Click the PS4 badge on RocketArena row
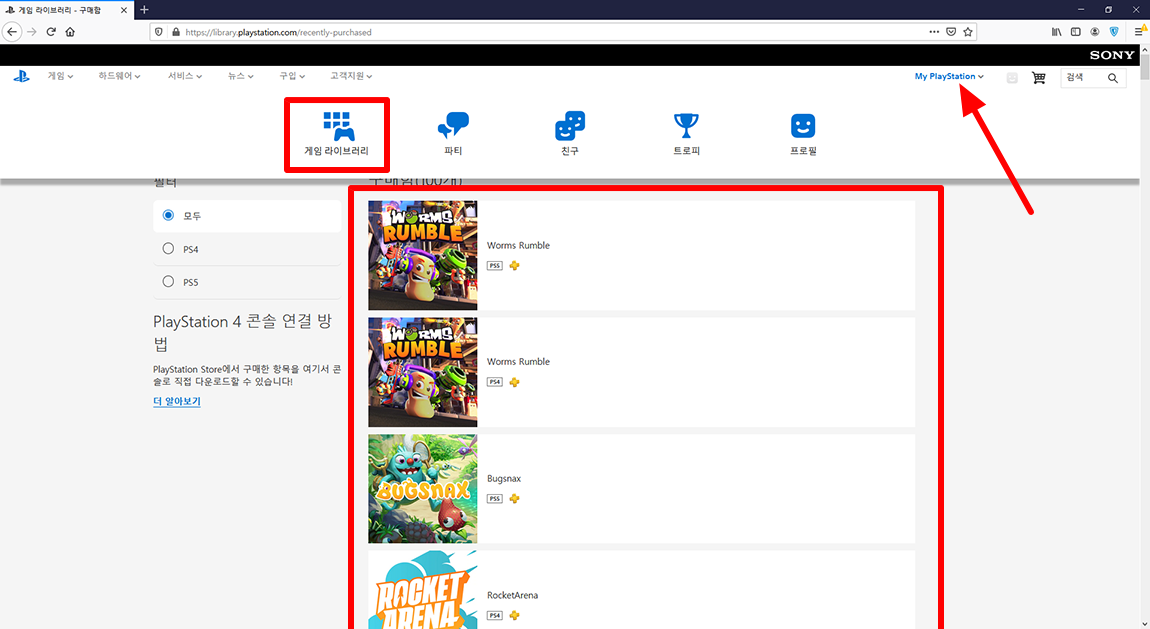Screen dimensions: 1150x629 [495, 615]
